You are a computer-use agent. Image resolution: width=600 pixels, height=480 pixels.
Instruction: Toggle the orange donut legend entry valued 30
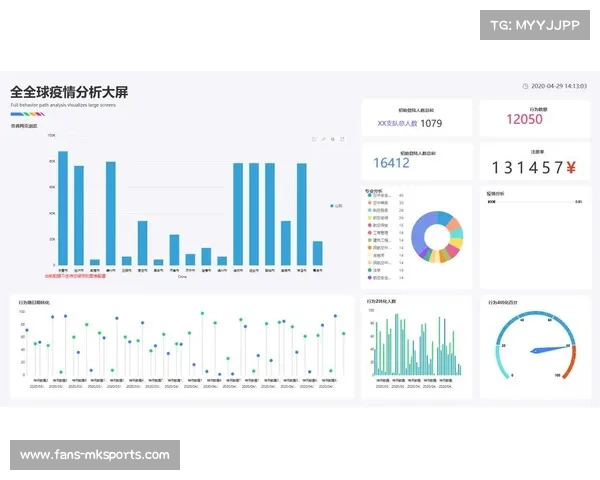pos(370,203)
